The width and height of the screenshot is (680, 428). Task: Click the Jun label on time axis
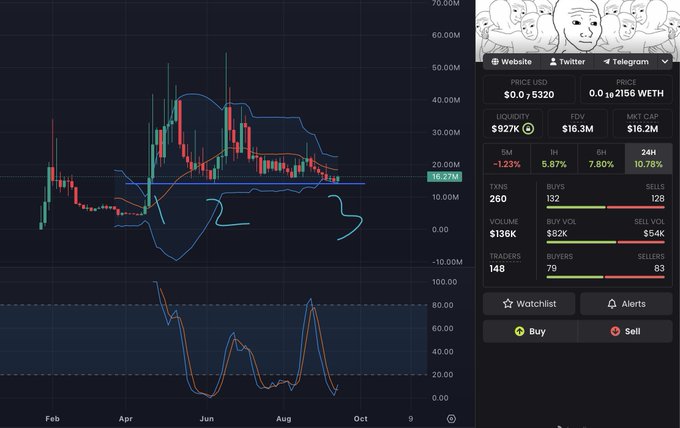pos(206,419)
